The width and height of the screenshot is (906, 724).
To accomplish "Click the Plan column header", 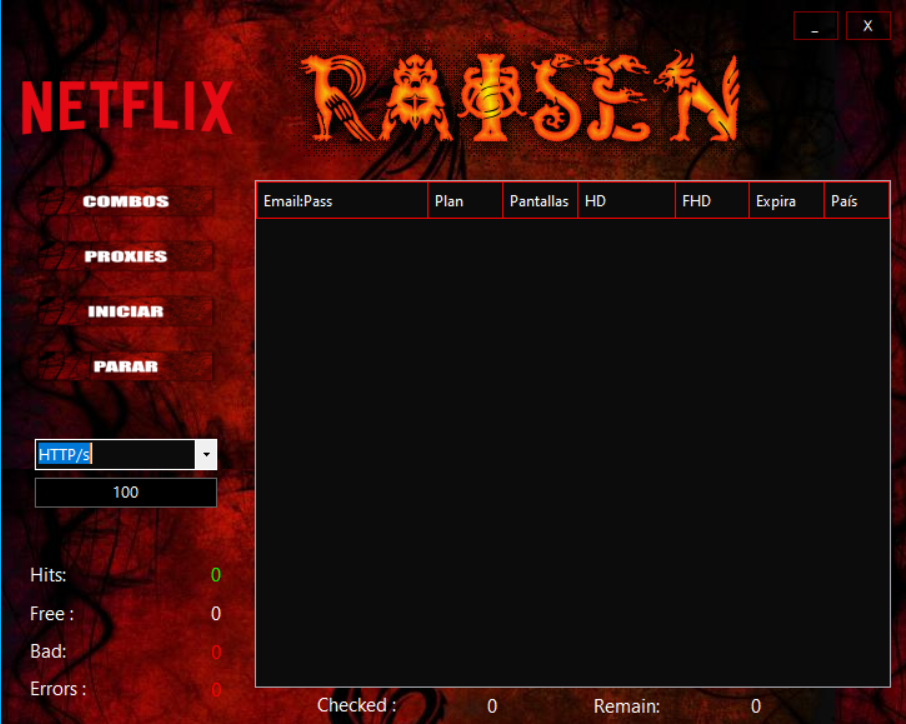I will [465, 201].
